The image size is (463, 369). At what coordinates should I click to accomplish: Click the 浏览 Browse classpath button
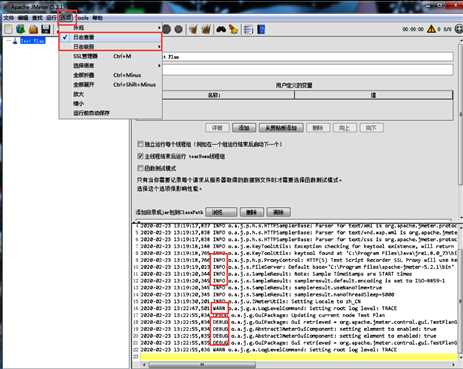coord(221,212)
